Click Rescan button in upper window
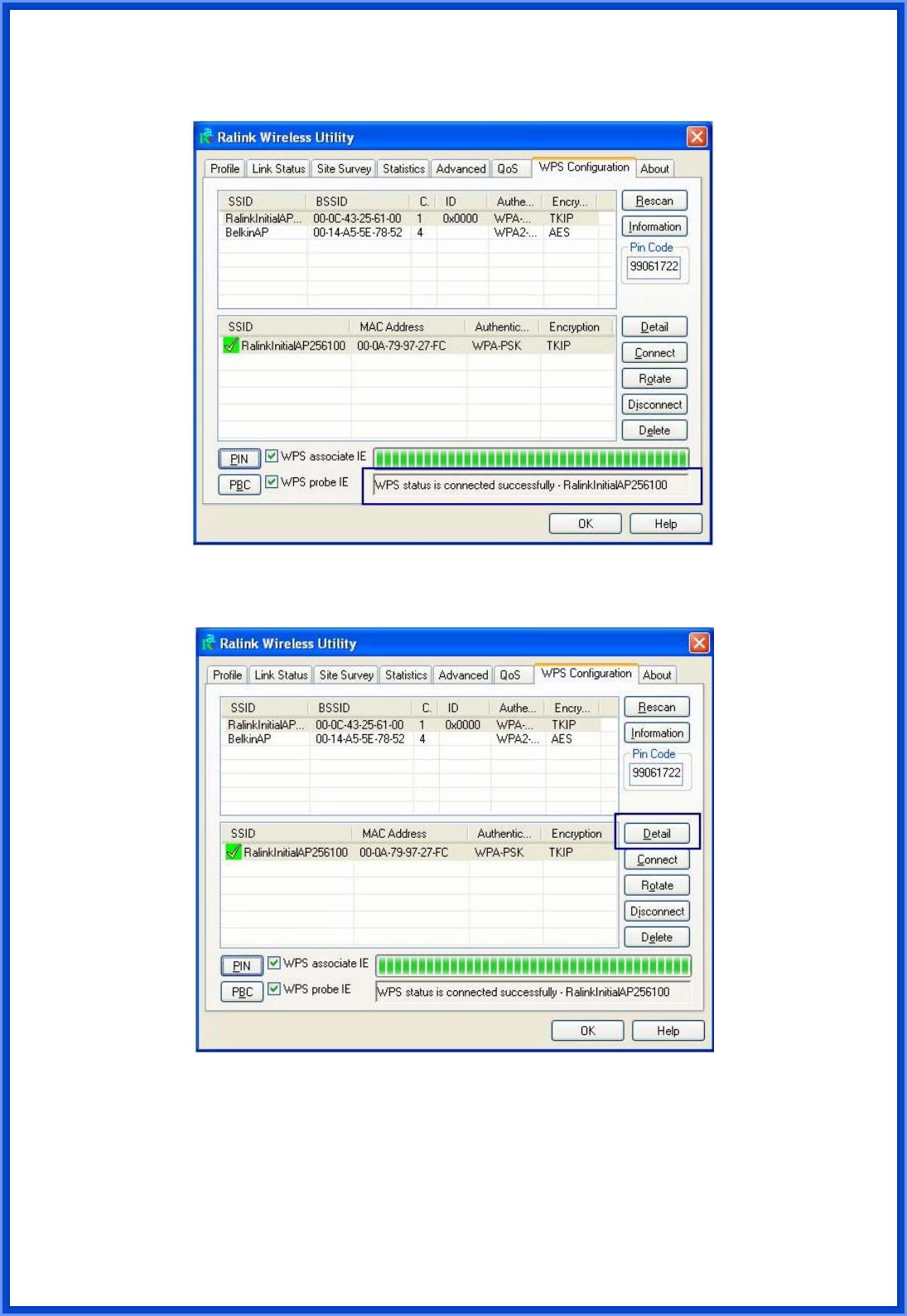Screen dimensions: 907x1316 tap(654, 201)
